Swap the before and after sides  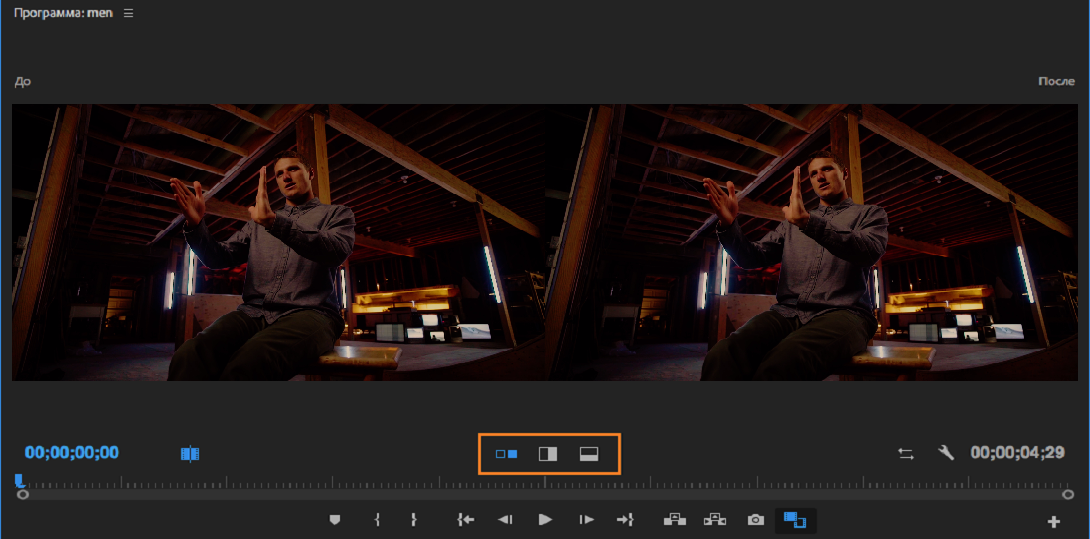(x=906, y=453)
